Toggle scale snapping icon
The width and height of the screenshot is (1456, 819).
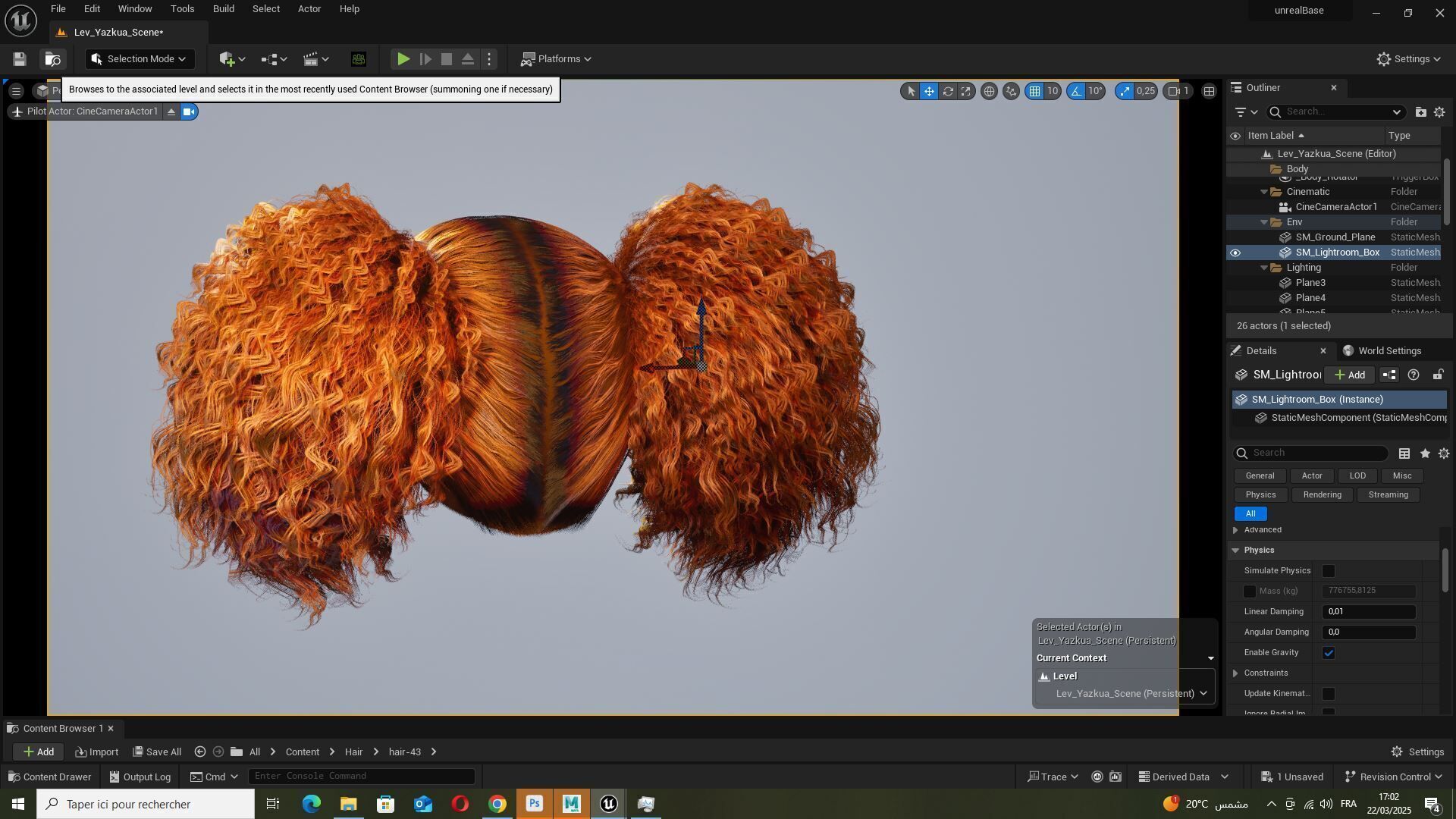tap(1125, 91)
